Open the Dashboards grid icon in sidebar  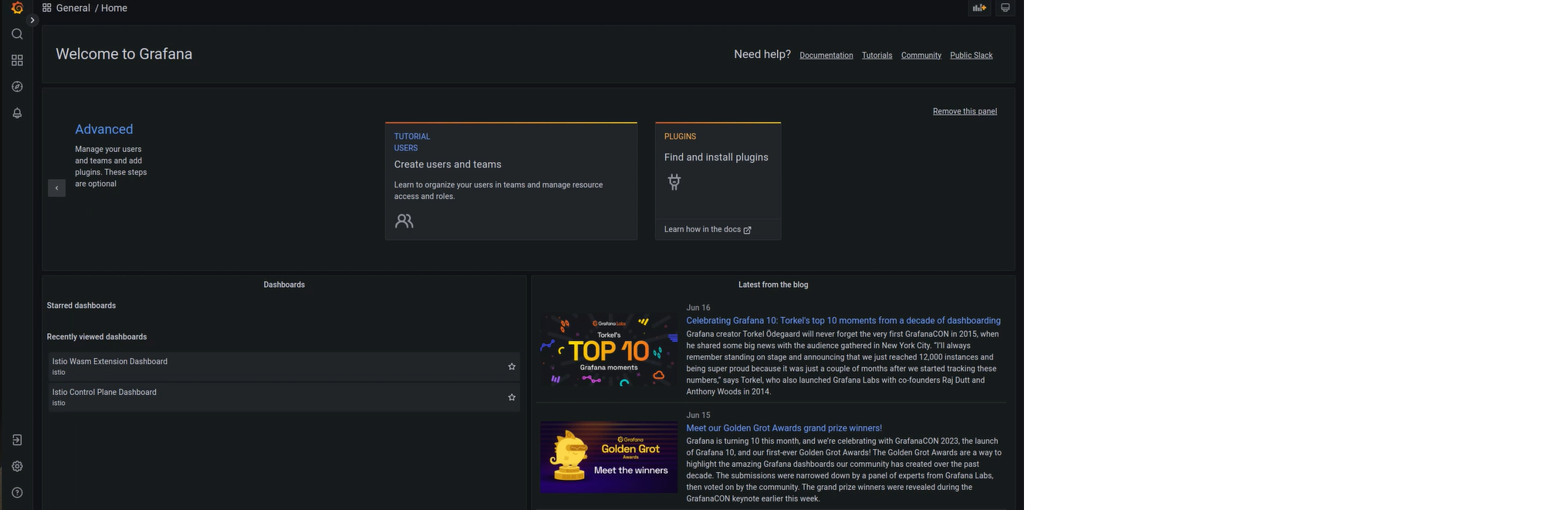point(17,60)
